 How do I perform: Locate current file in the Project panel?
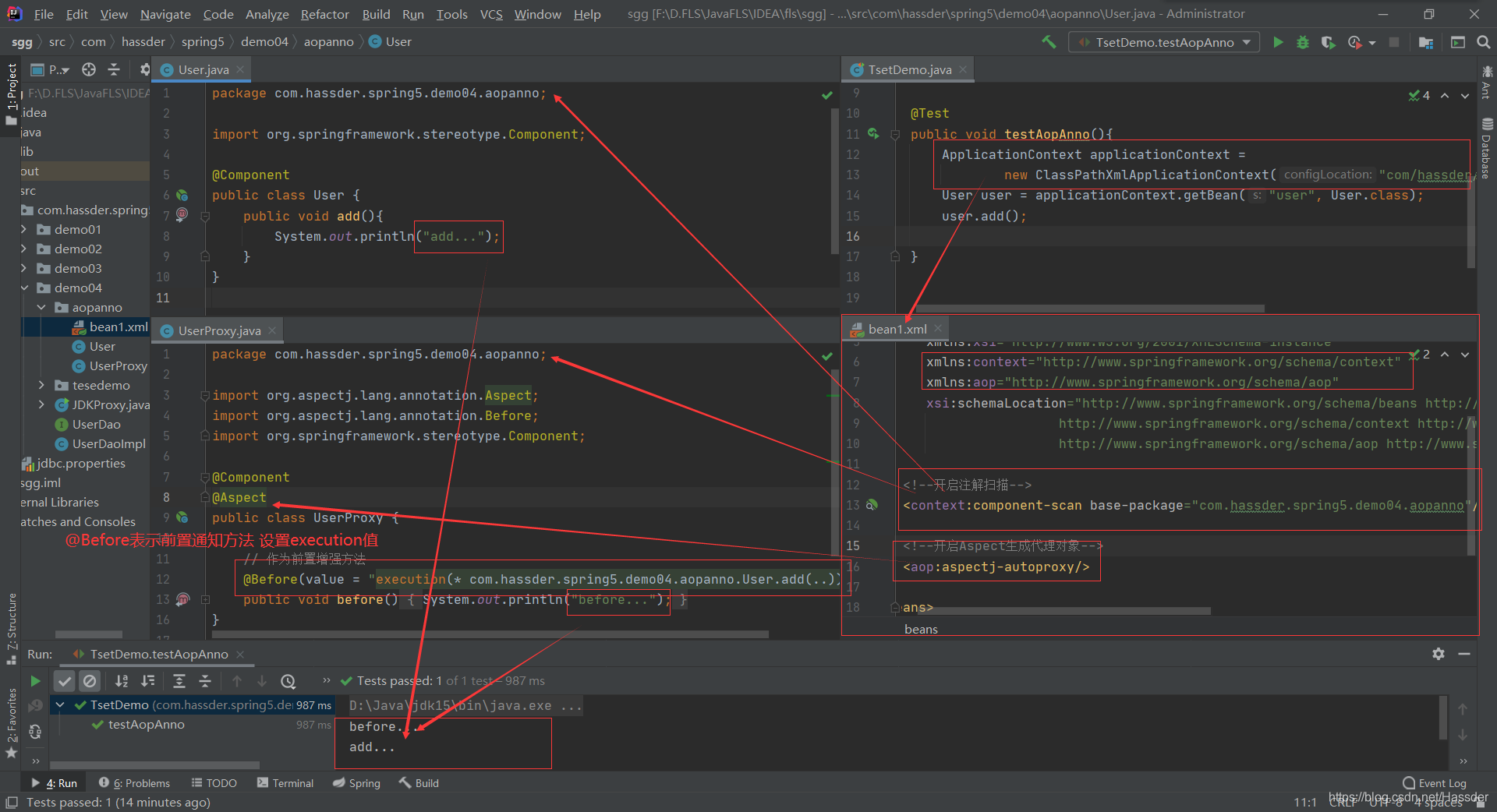coord(89,69)
